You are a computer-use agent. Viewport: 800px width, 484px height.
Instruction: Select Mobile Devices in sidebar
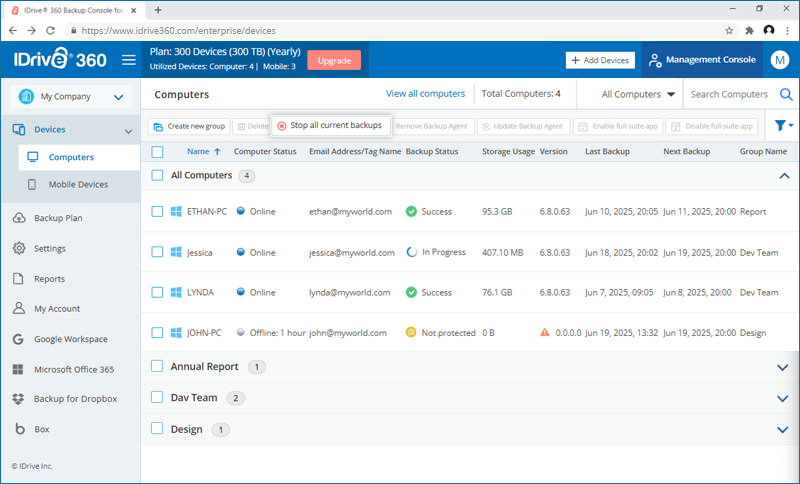[78, 185]
